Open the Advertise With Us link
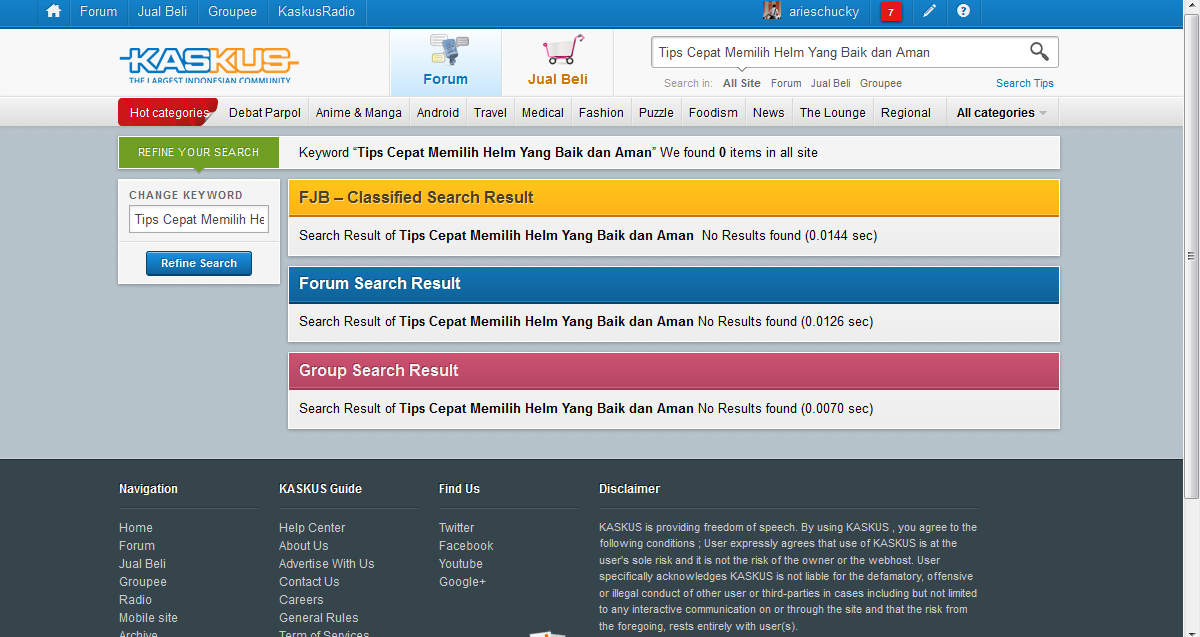Screen dimensions: 1200x637 (327, 564)
